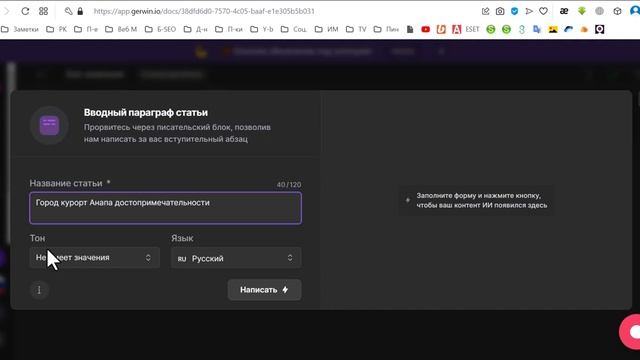640x360 pixels.
Task: Open the Веб М bookmarks folder
Action: tap(121, 29)
